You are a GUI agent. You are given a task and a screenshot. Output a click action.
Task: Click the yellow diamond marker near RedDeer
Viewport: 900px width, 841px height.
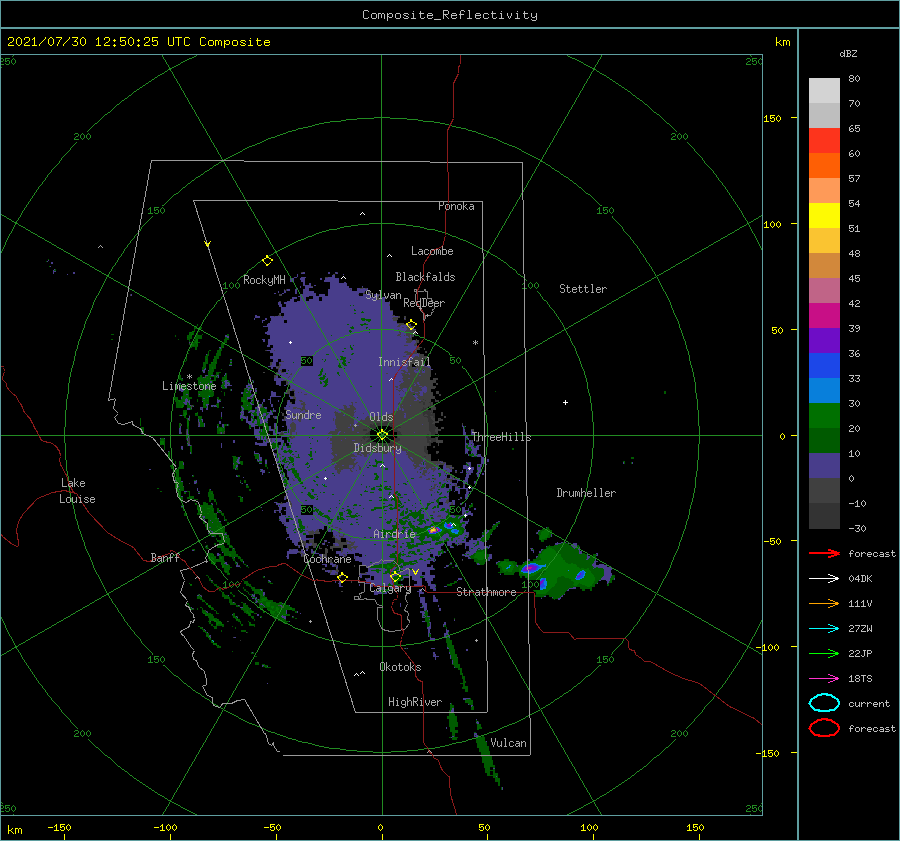click(x=411, y=325)
